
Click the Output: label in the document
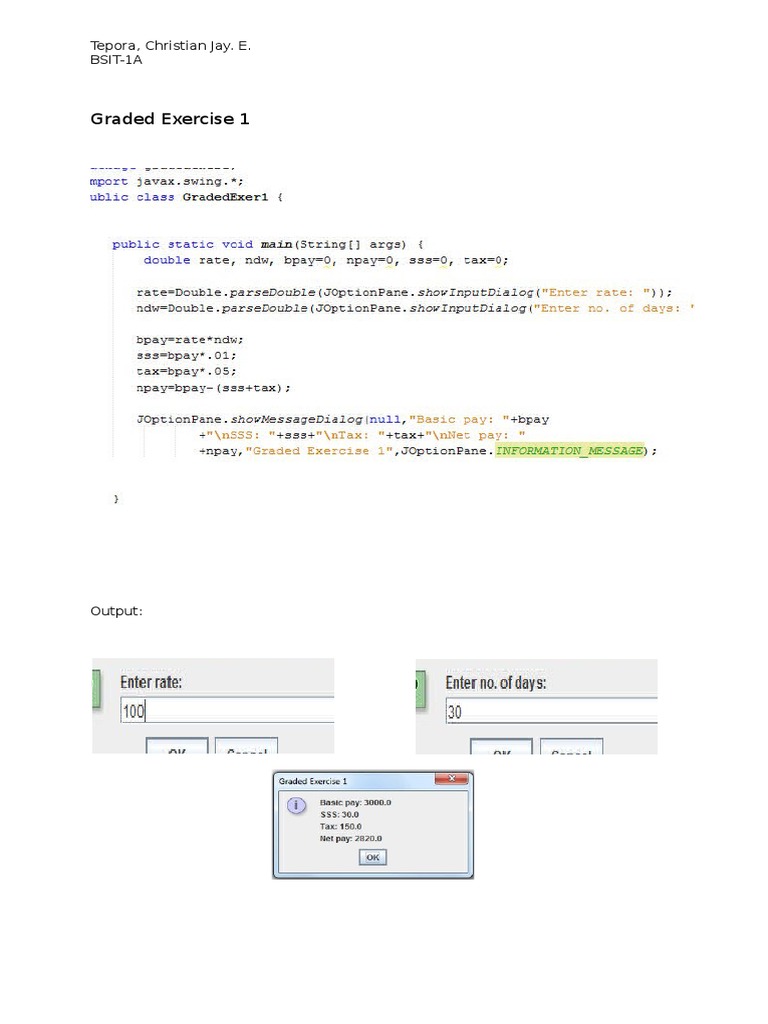pos(116,611)
